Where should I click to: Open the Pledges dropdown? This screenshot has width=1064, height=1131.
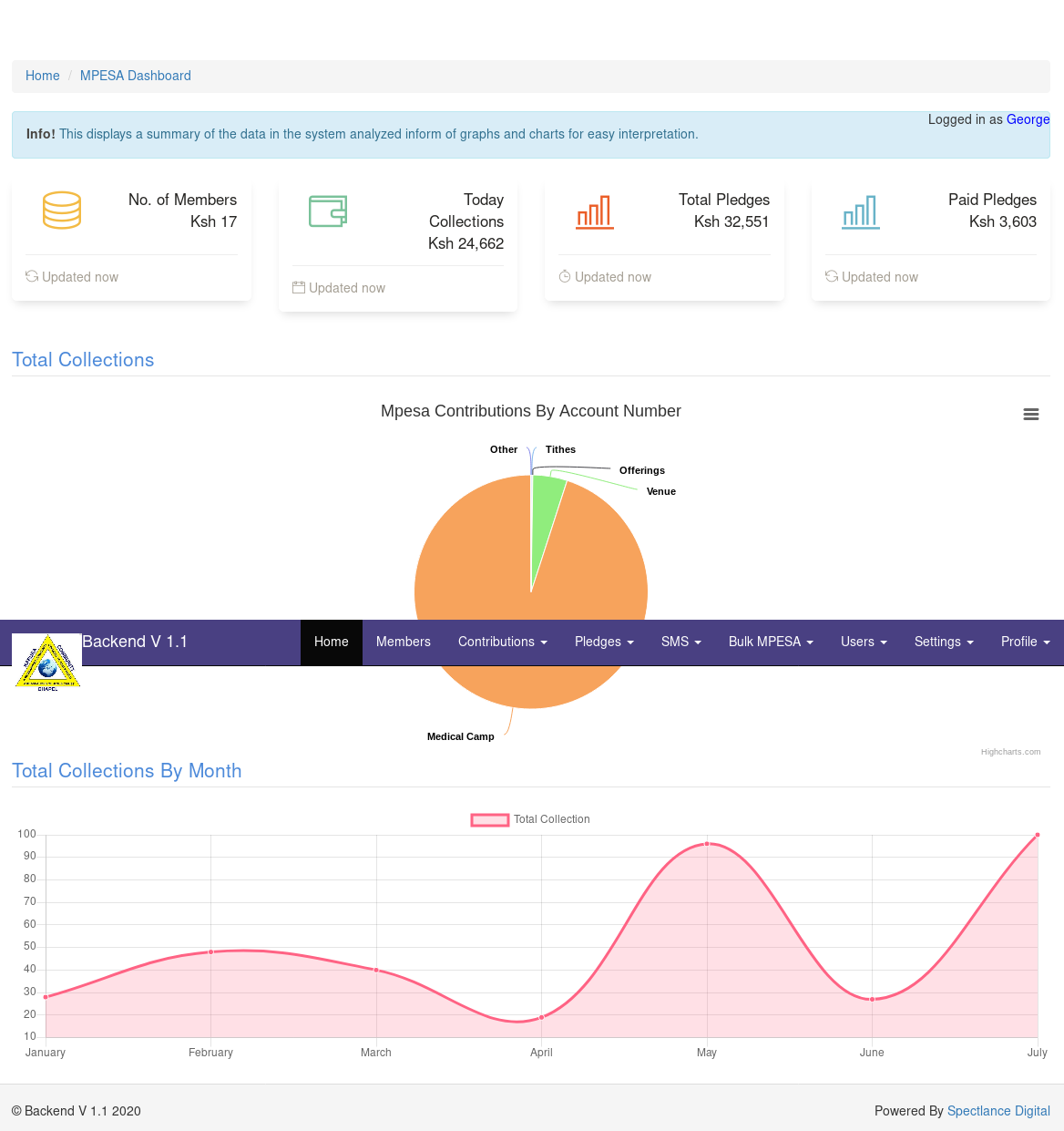point(603,642)
